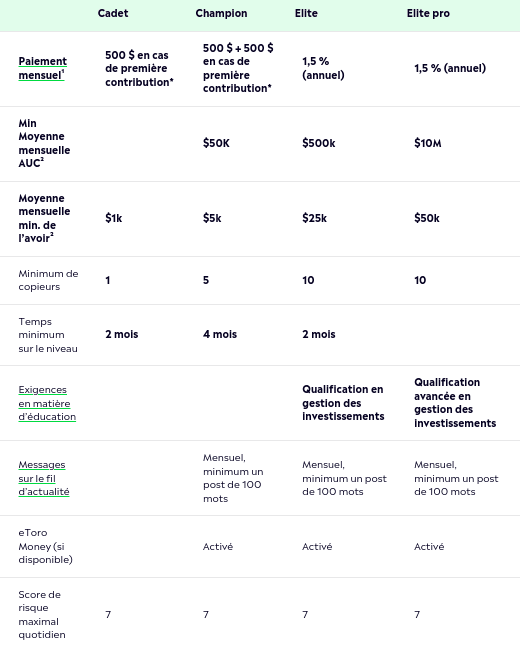Select the 4 mois Champion minimum time

click(220, 334)
